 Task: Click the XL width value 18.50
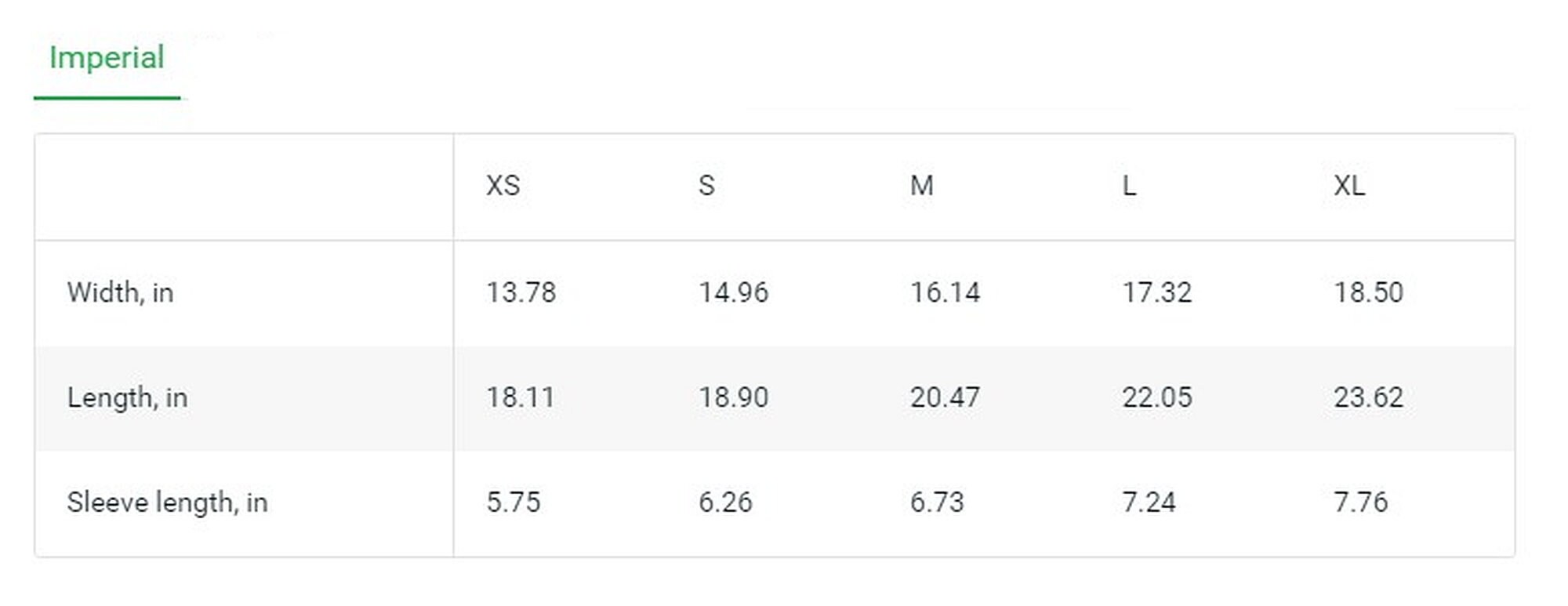pos(1369,292)
